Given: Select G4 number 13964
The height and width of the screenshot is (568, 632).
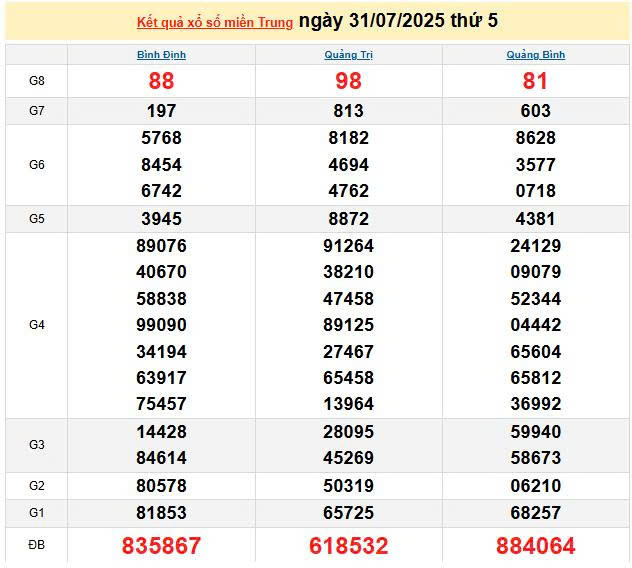Looking at the screenshot, I should coord(349,404).
